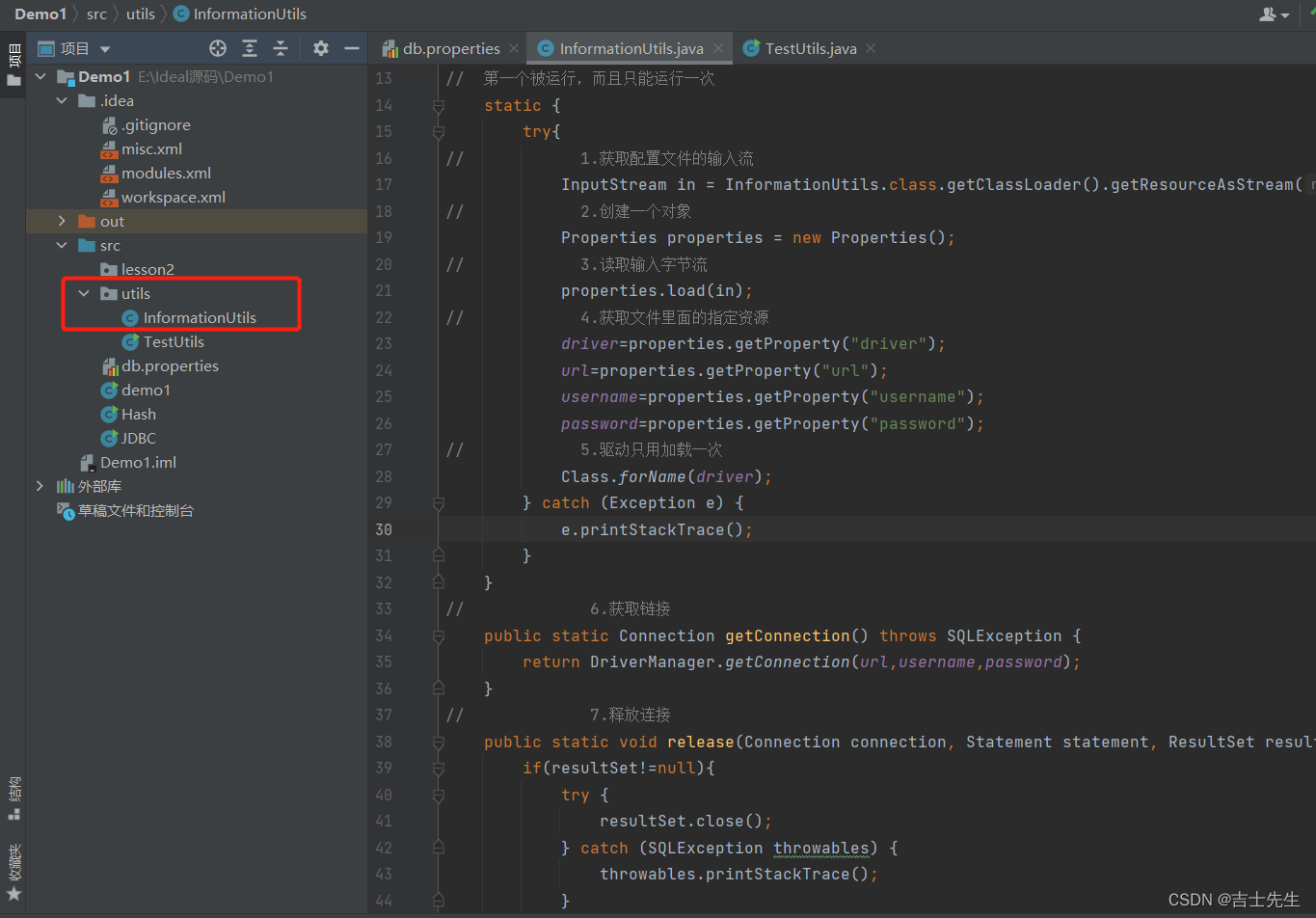Hide the project panel with the minus icon

(352, 48)
